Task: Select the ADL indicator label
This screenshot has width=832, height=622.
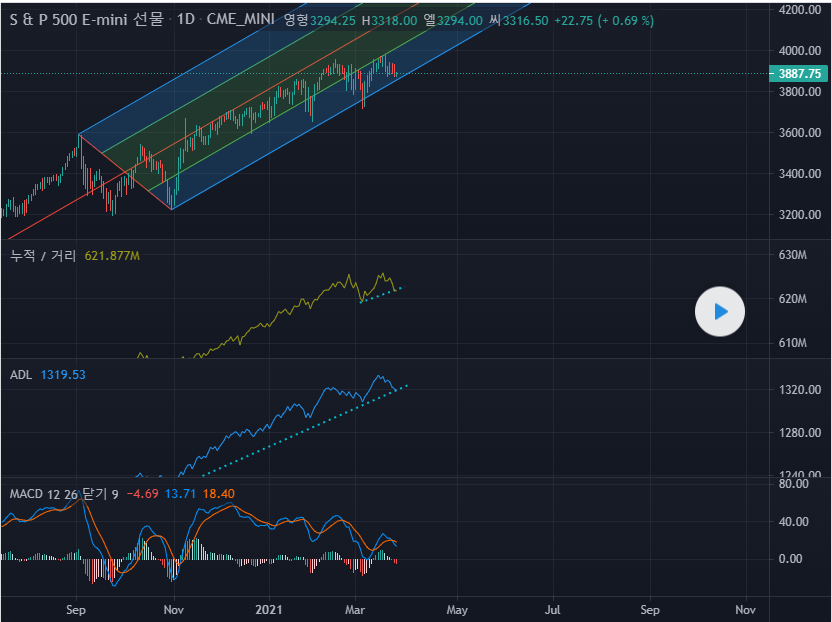Action: coord(21,375)
